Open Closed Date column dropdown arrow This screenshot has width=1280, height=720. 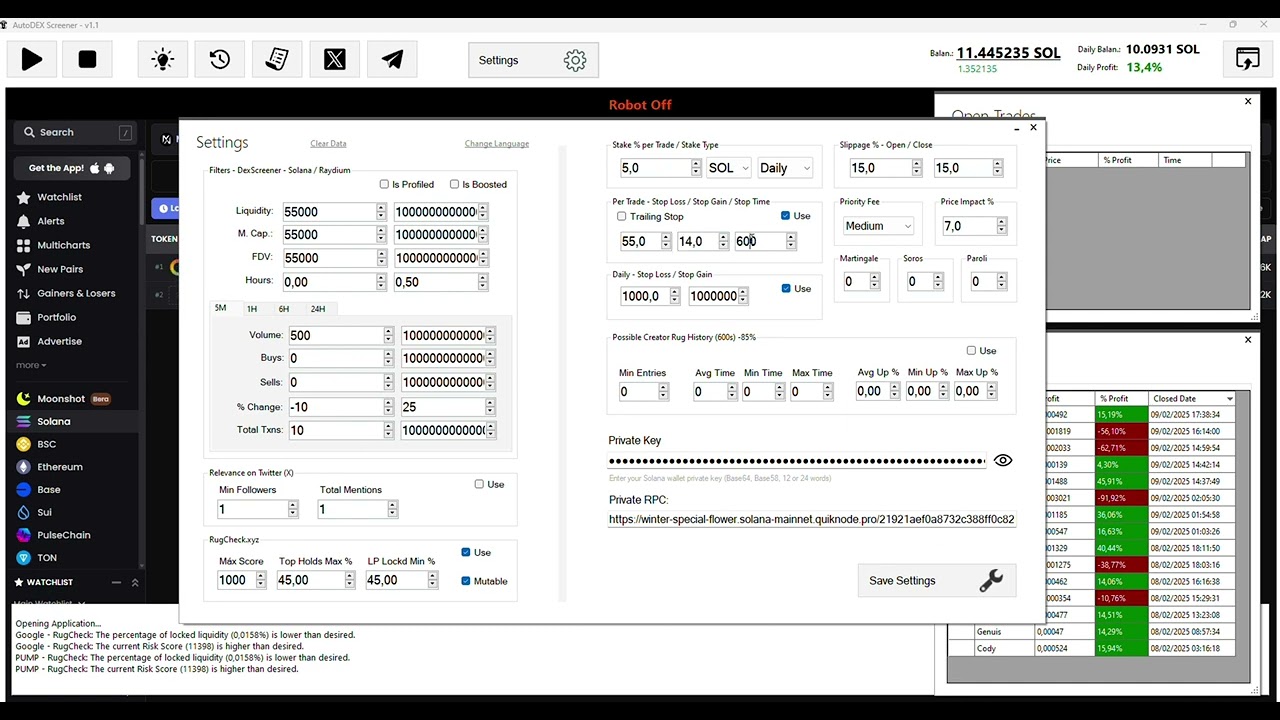(1229, 399)
